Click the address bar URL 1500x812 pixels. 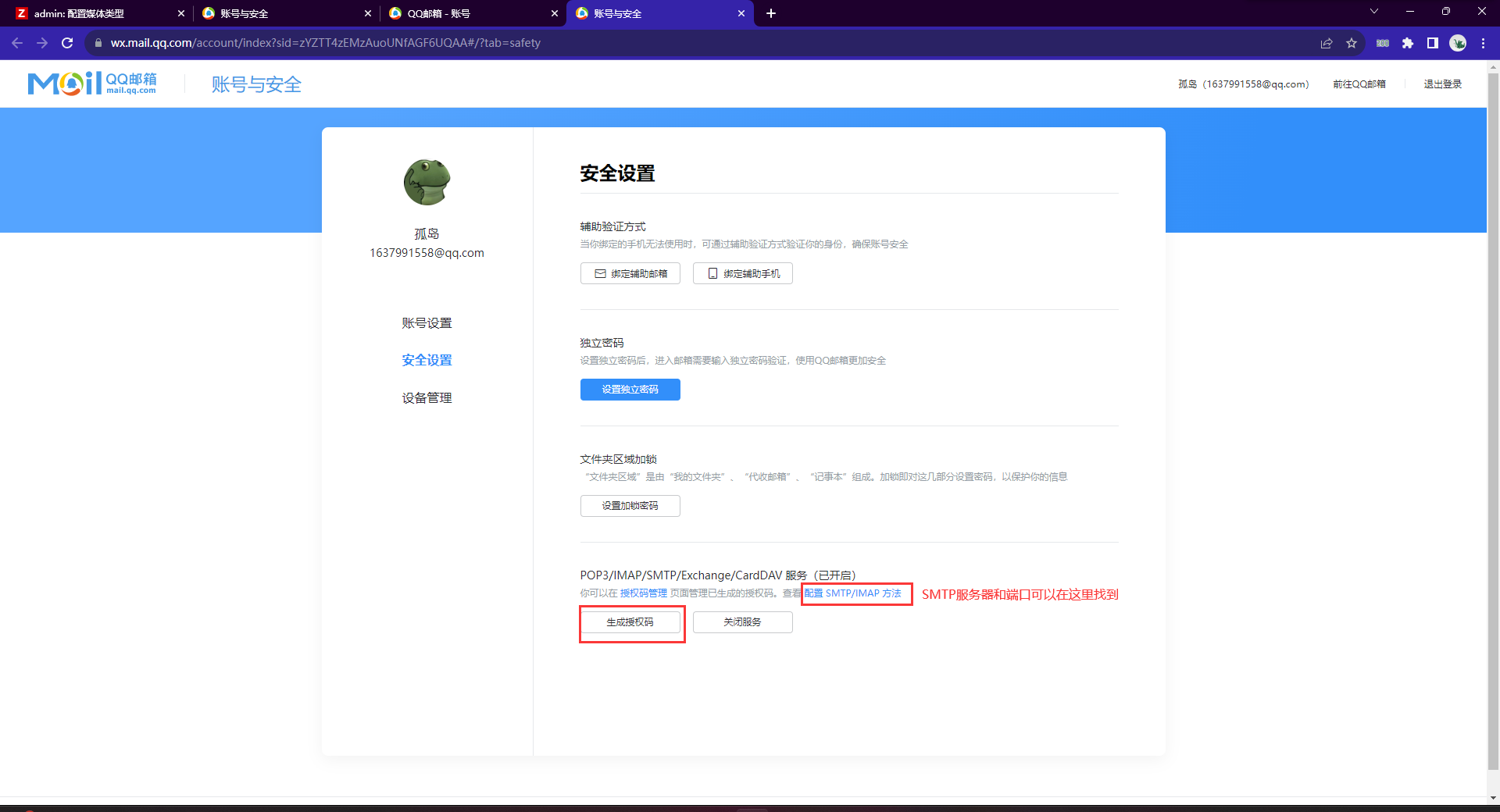[x=326, y=43]
